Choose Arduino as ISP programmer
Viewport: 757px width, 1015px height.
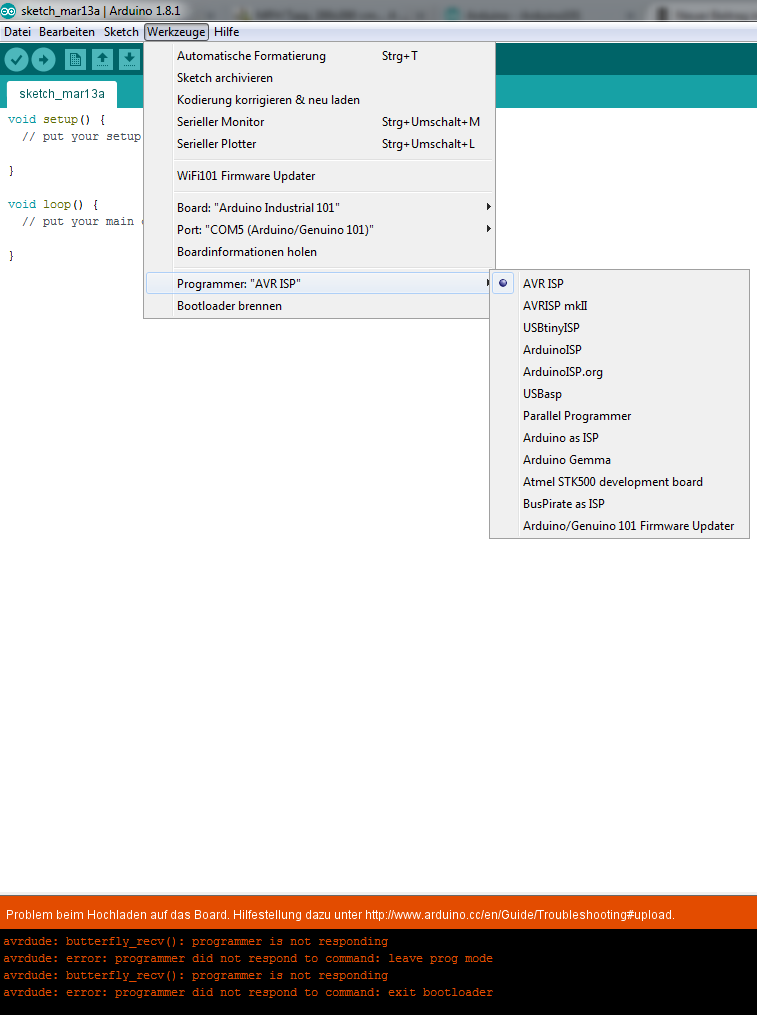[x=620, y=438]
